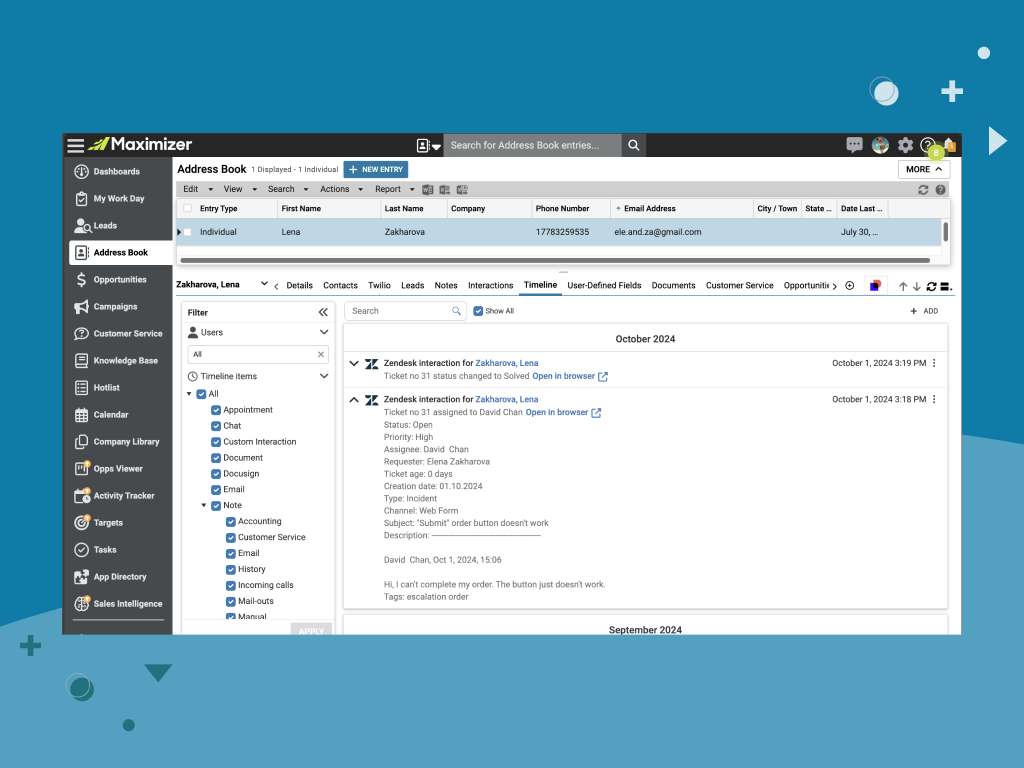The height and width of the screenshot is (768, 1024).
Task: Open the help question mark icon in the top bar
Action: click(x=927, y=145)
